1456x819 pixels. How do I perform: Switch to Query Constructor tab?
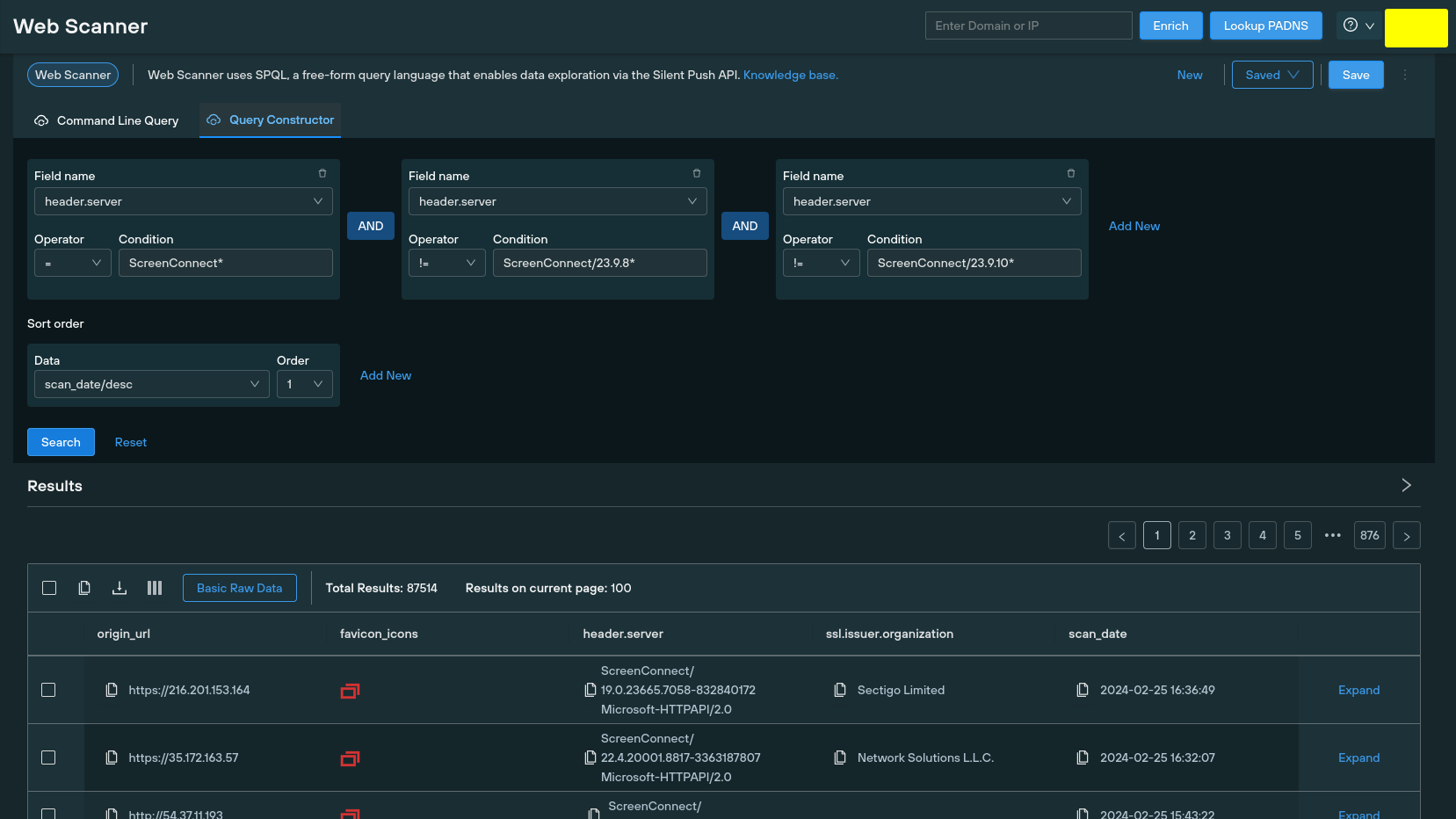(x=271, y=120)
